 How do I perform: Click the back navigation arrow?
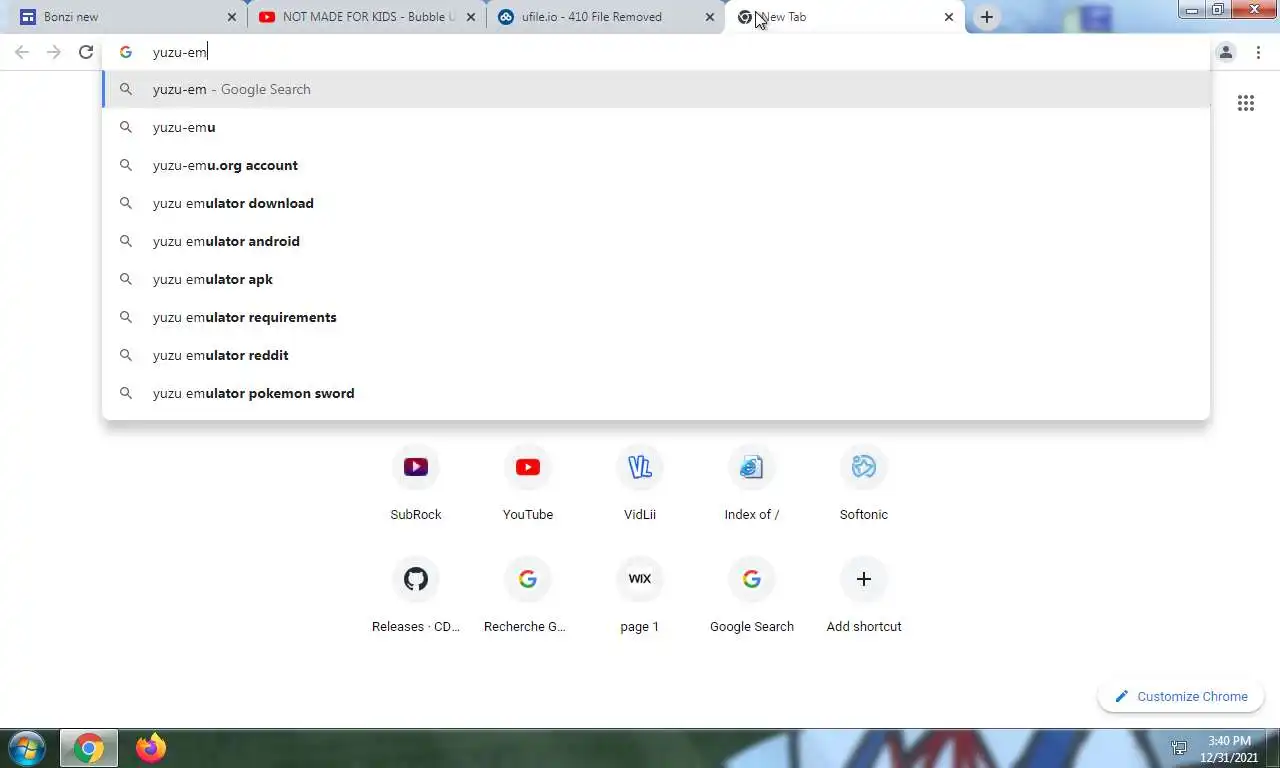point(22,52)
